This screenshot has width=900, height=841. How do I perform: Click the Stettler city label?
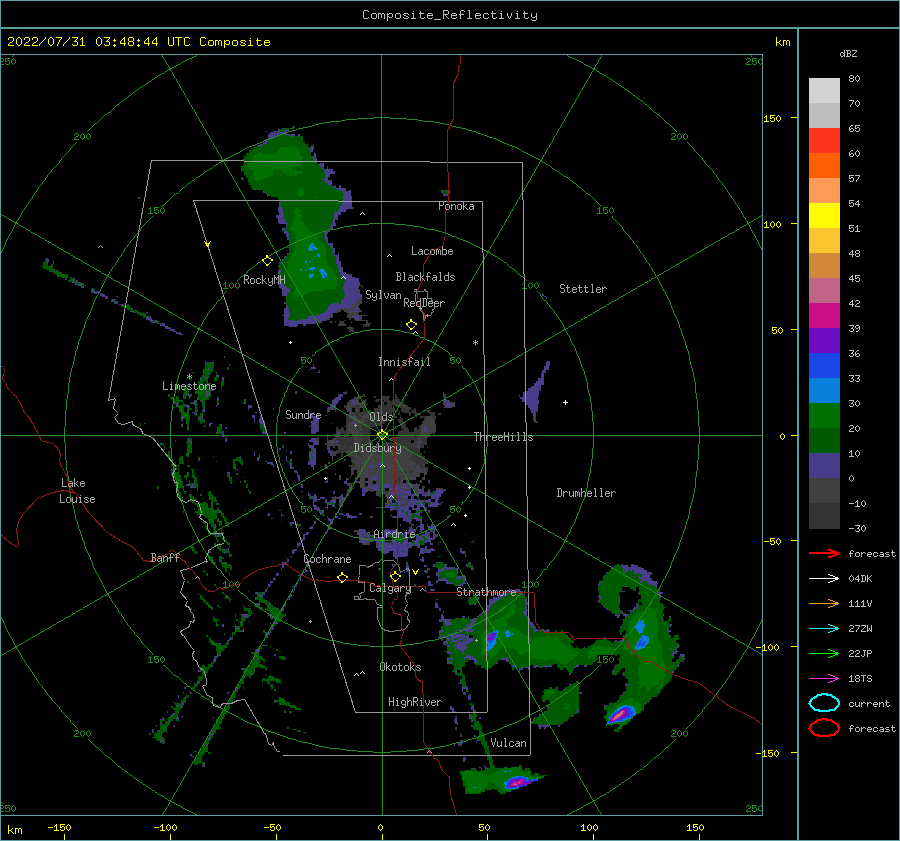pos(583,289)
